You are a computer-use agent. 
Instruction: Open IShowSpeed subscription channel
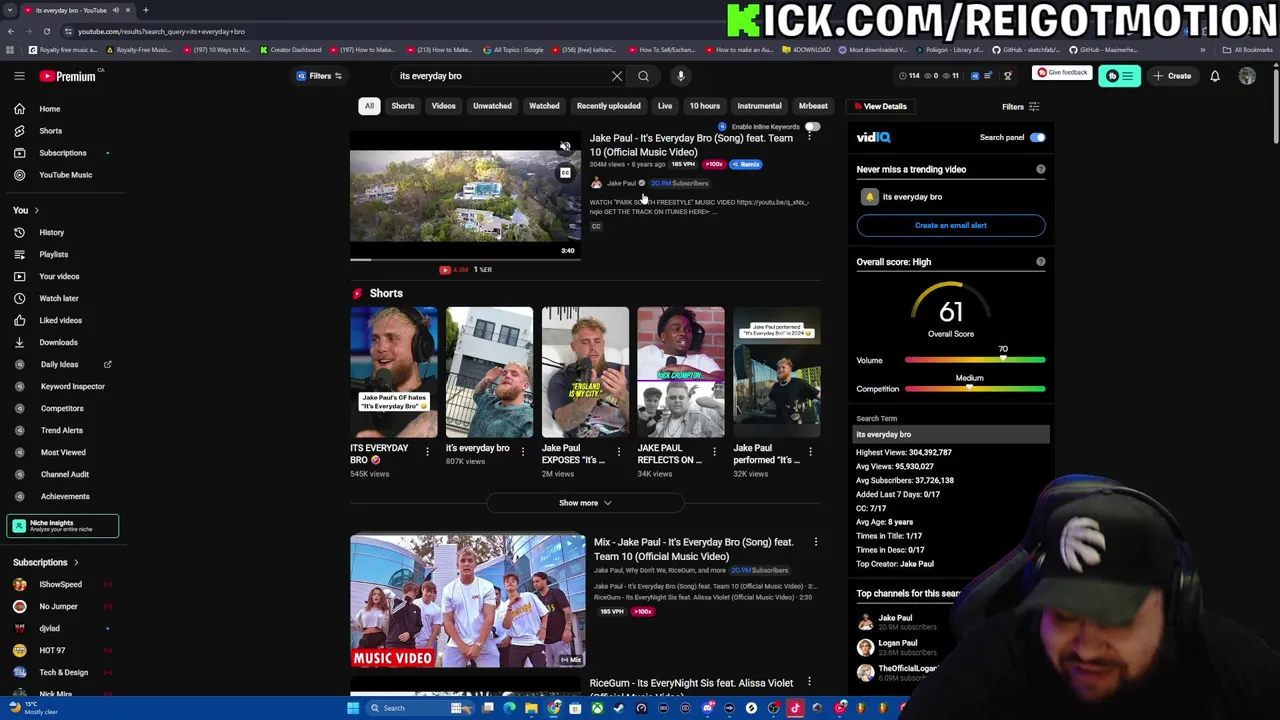click(60, 584)
